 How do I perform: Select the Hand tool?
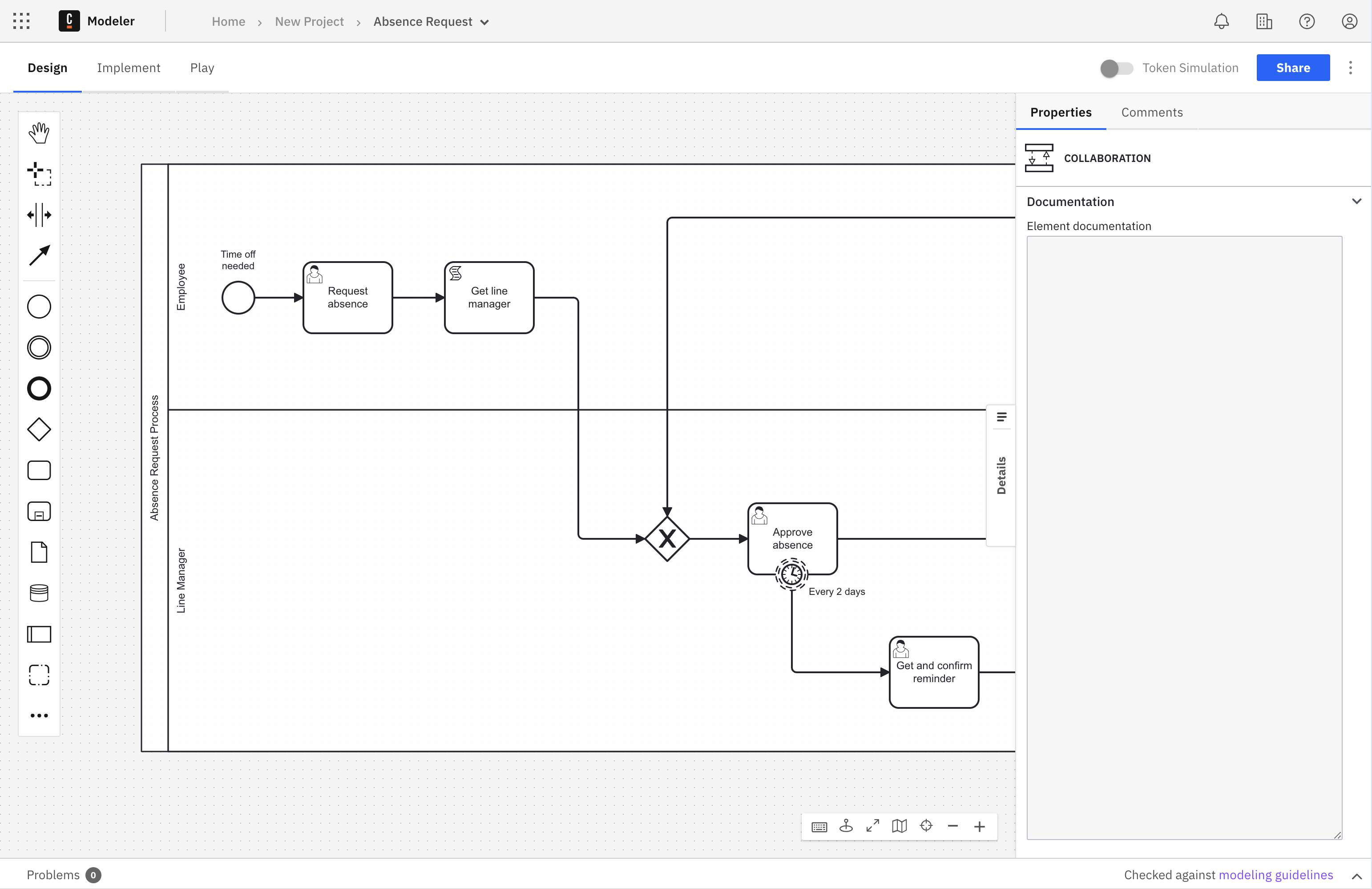click(39, 133)
